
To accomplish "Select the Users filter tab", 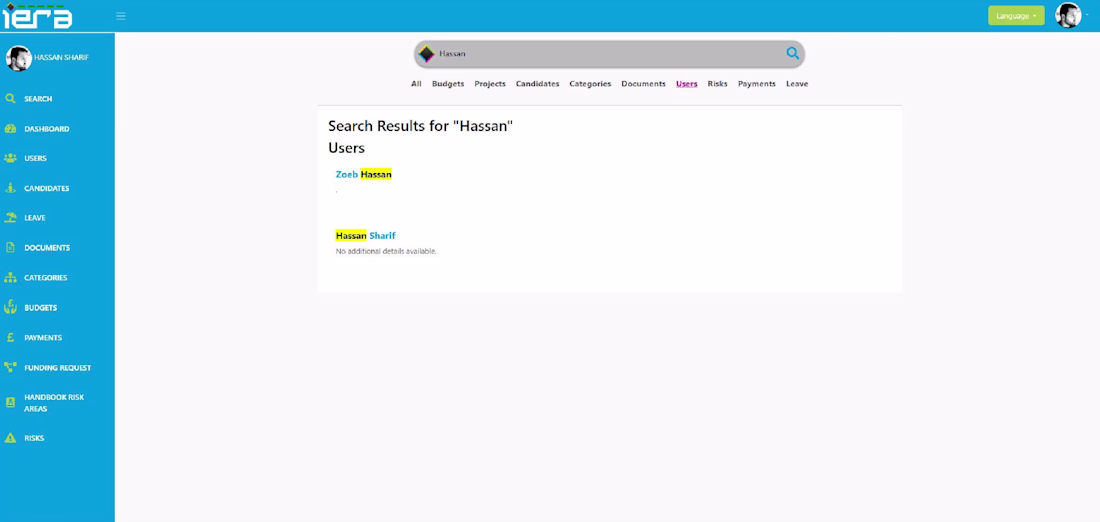I will [x=687, y=83].
